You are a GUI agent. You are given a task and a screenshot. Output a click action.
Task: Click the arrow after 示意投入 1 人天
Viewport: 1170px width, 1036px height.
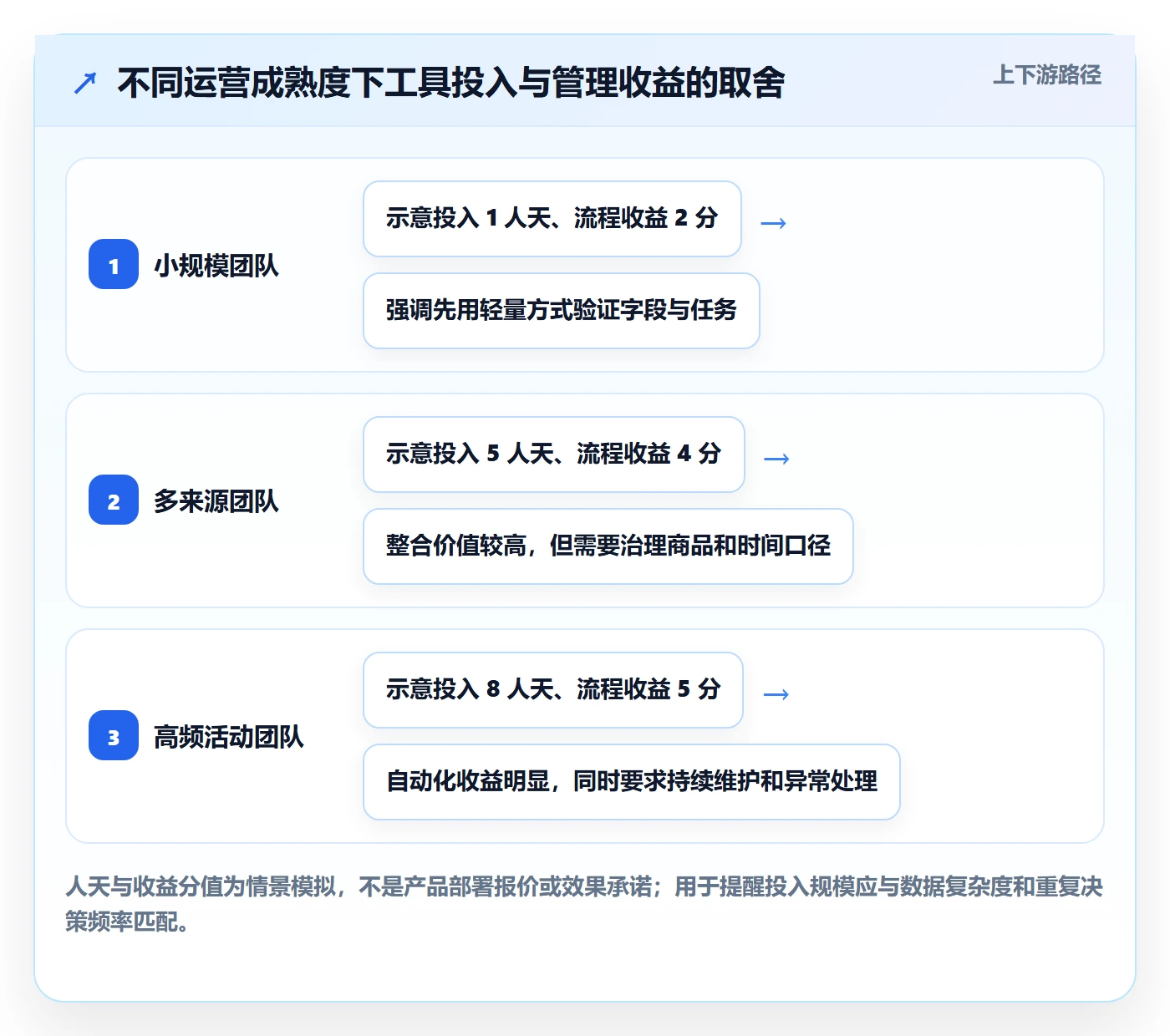[x=773, y=223]
